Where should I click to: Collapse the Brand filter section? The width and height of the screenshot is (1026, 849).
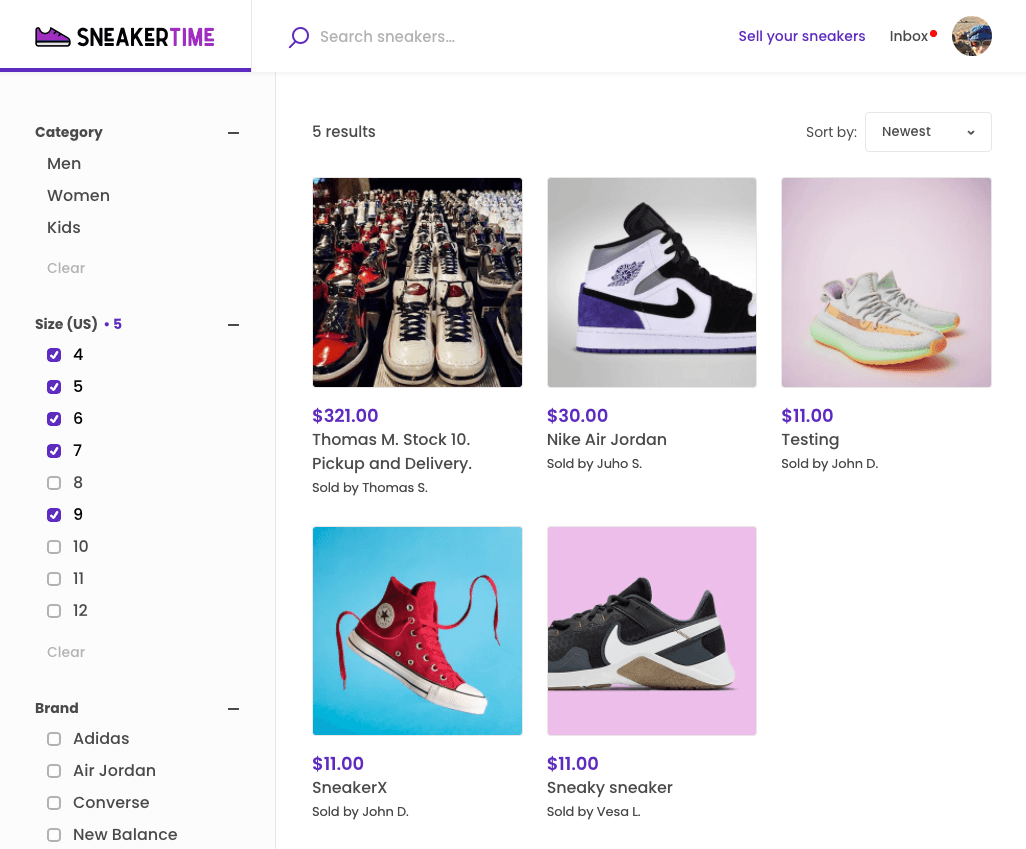pos(234,709)
